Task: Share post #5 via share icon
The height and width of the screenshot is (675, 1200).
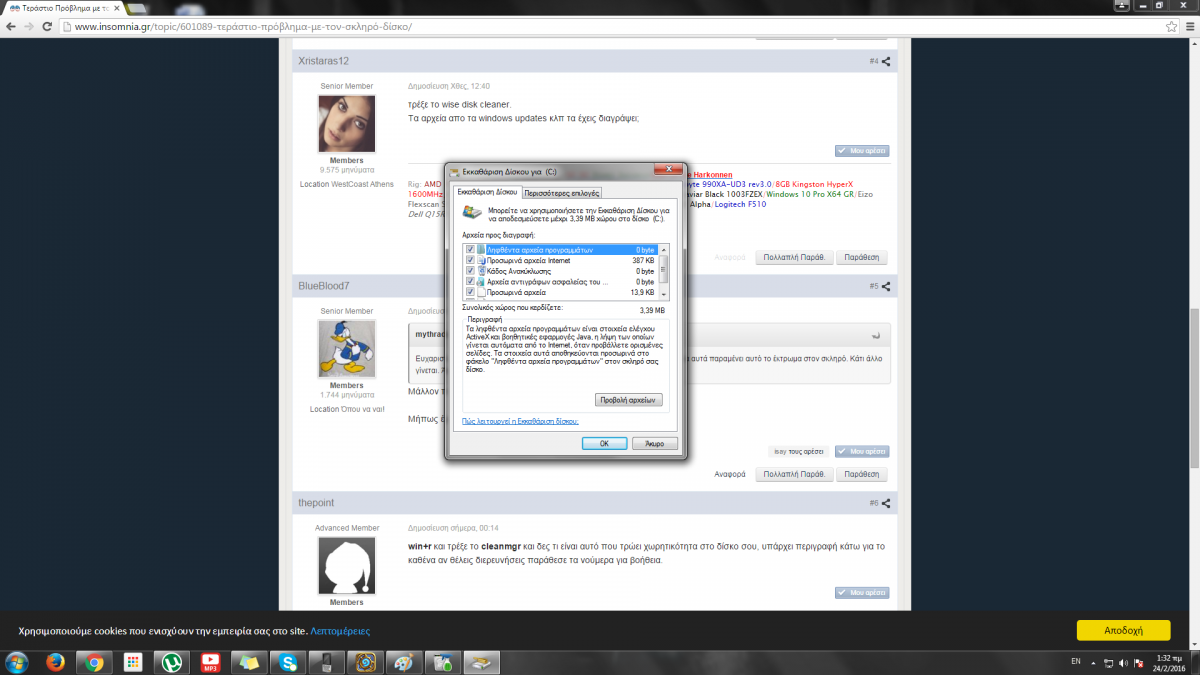Action: pyautogui.click(x=886, y=286)
